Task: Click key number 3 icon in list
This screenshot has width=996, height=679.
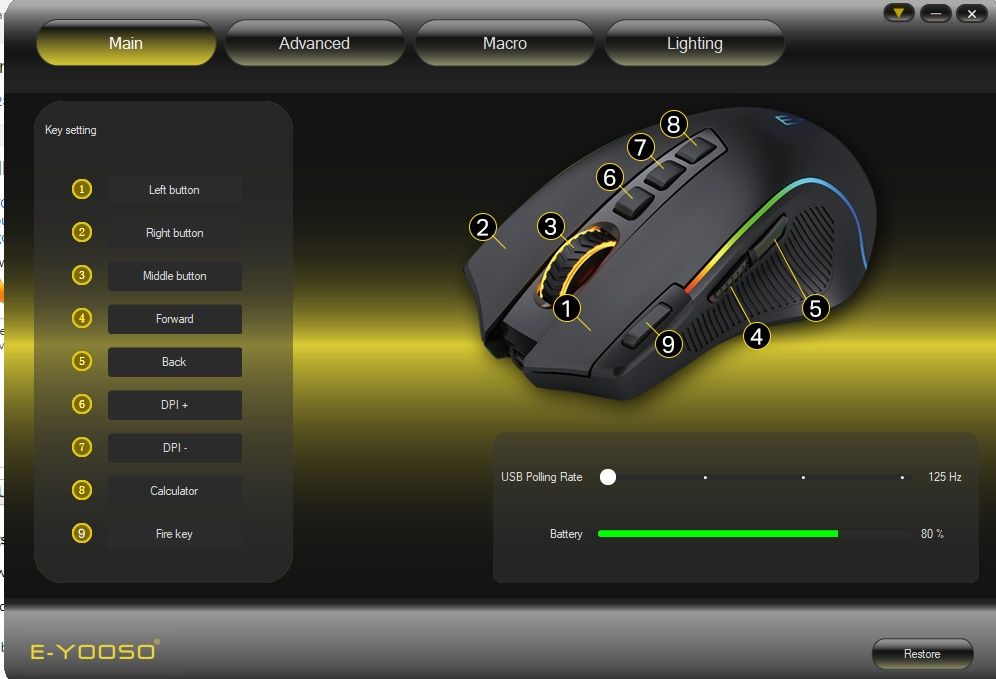Action: point(81,275)
